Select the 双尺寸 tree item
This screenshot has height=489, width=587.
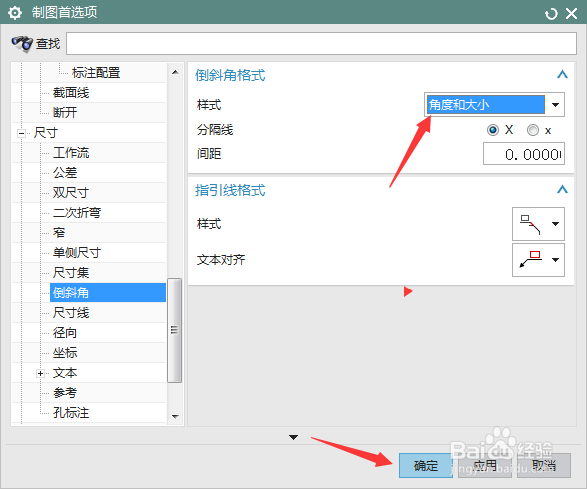pyautogui.click(x=71, y=192)
